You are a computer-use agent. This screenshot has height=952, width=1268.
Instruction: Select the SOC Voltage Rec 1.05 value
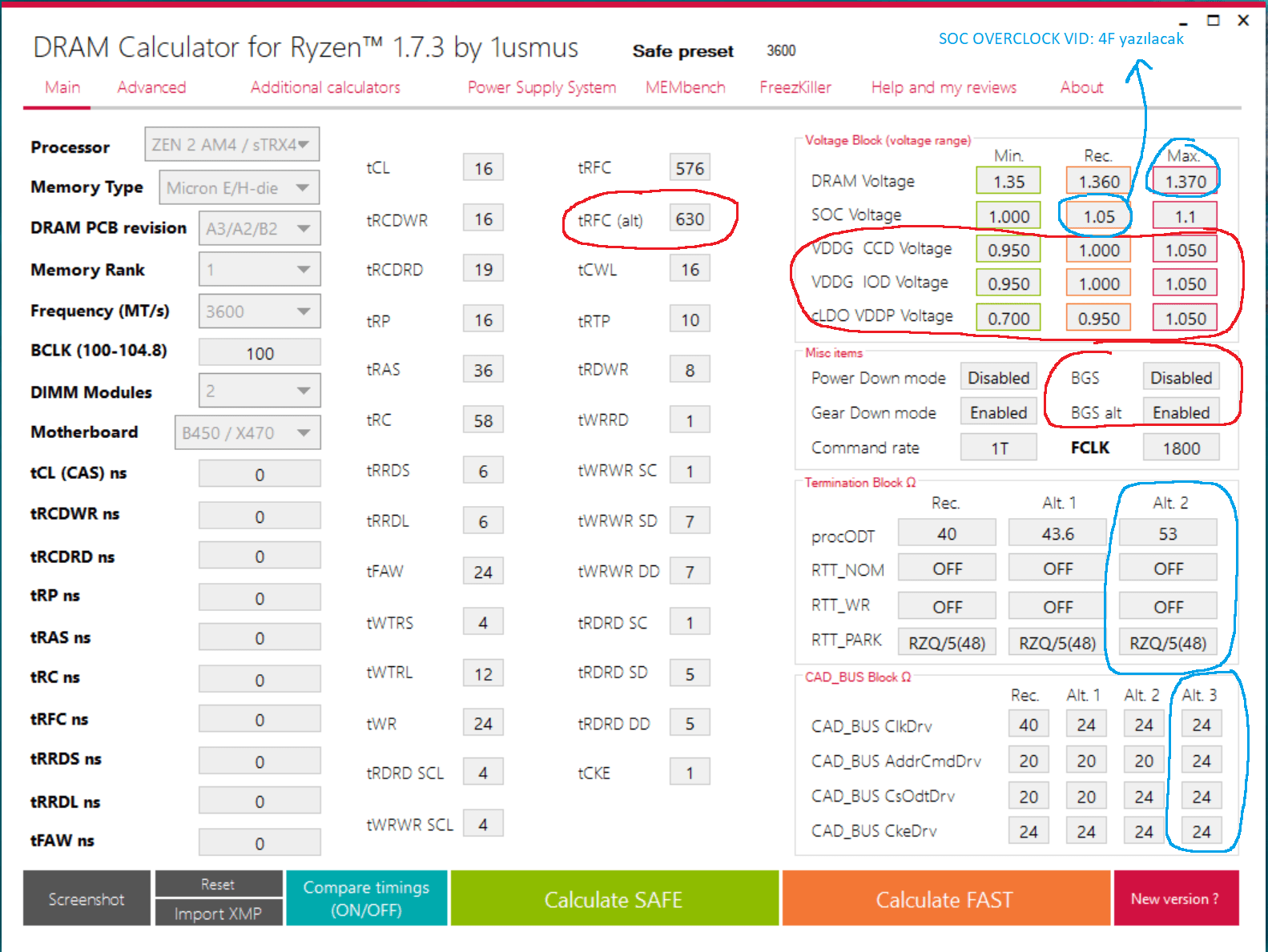click(1099, 216)
